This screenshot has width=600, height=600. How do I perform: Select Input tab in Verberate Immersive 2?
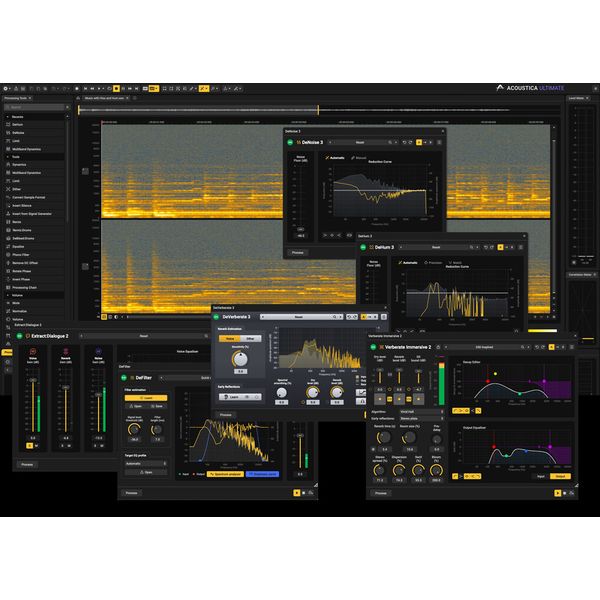coord(541,476)
